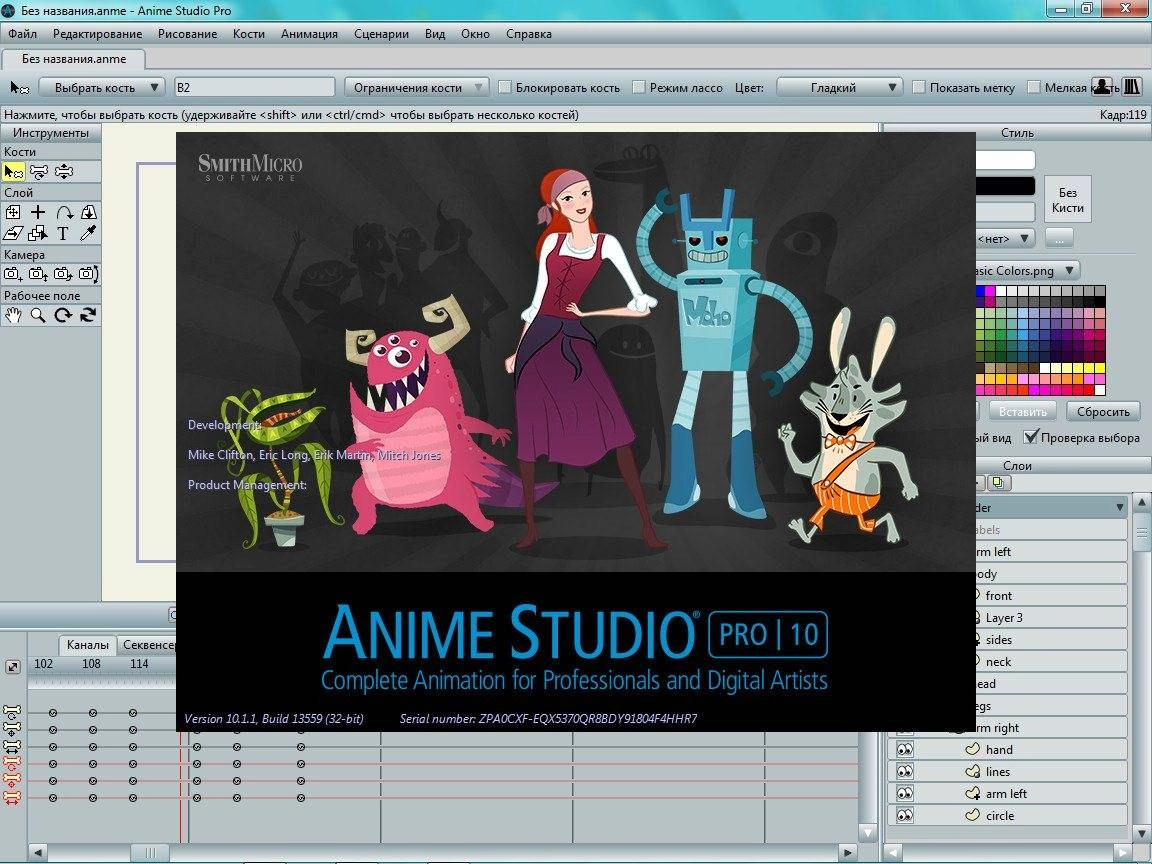The image size is (1152, 864).
Task: Select the Insert Text T tool
Action: [x=63, y=234]
